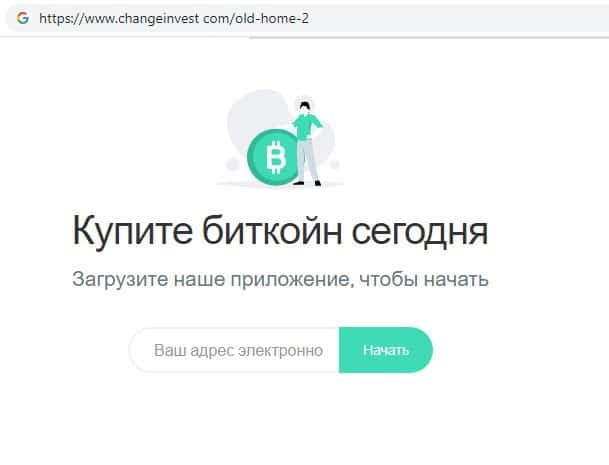
Task: Click 'чтобы начать' at the subtitle end
Action: click(x=424, y=279)
